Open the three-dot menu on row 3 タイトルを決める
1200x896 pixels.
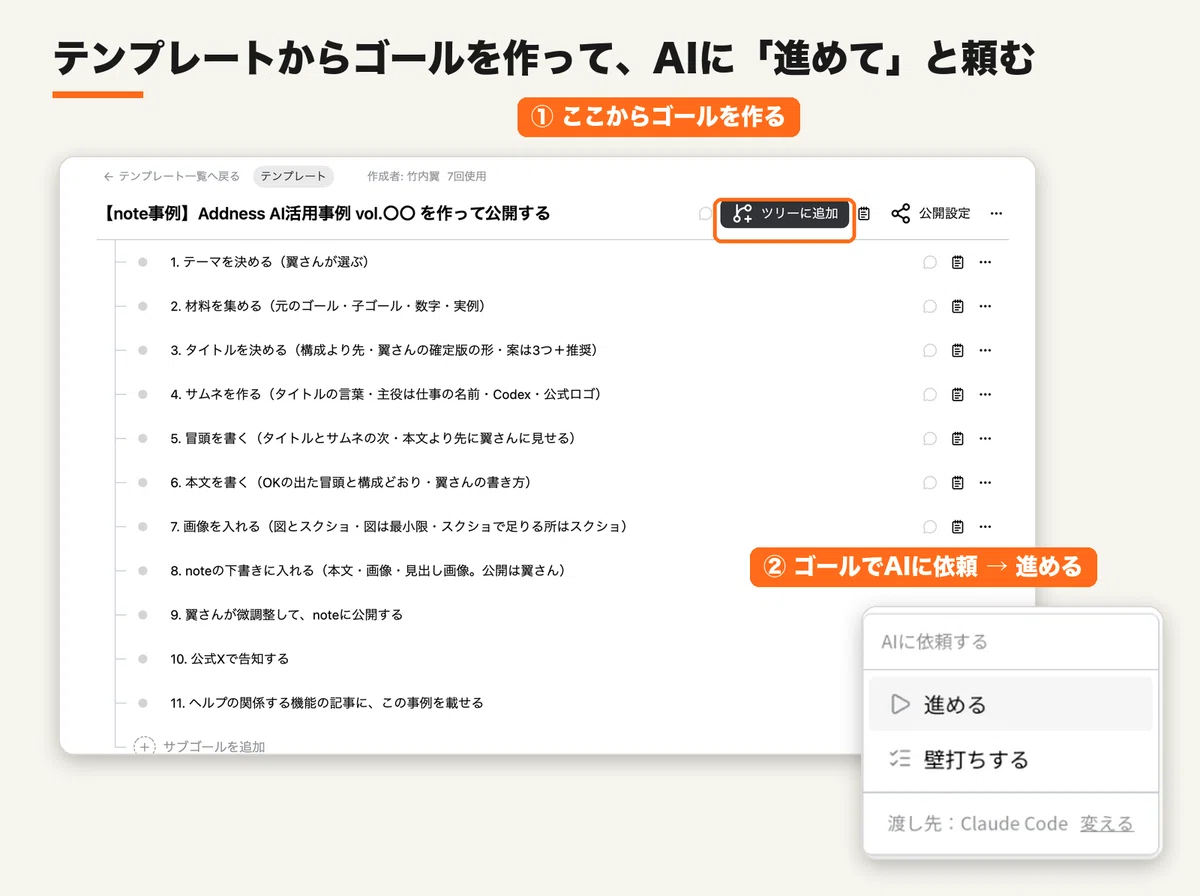pos(986,350)
